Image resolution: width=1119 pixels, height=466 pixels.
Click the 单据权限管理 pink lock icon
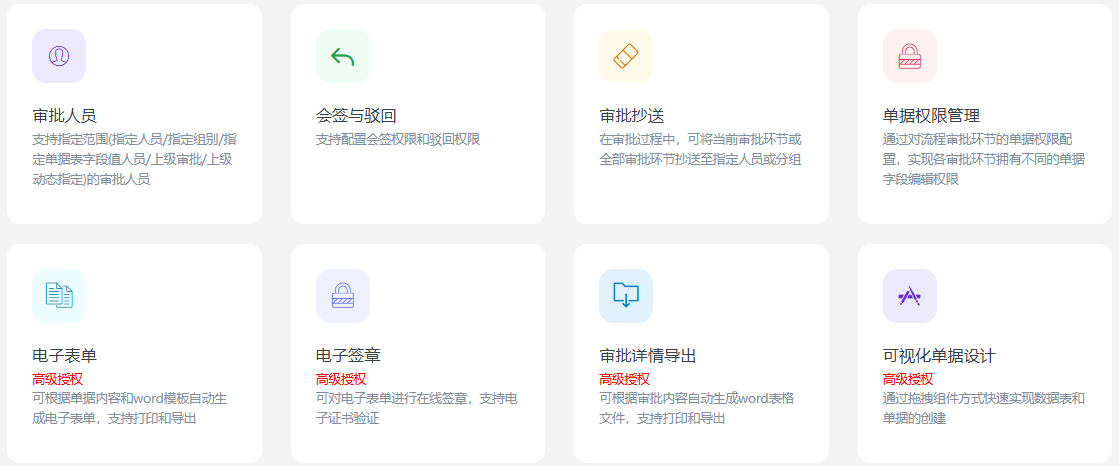pos(910,56)
